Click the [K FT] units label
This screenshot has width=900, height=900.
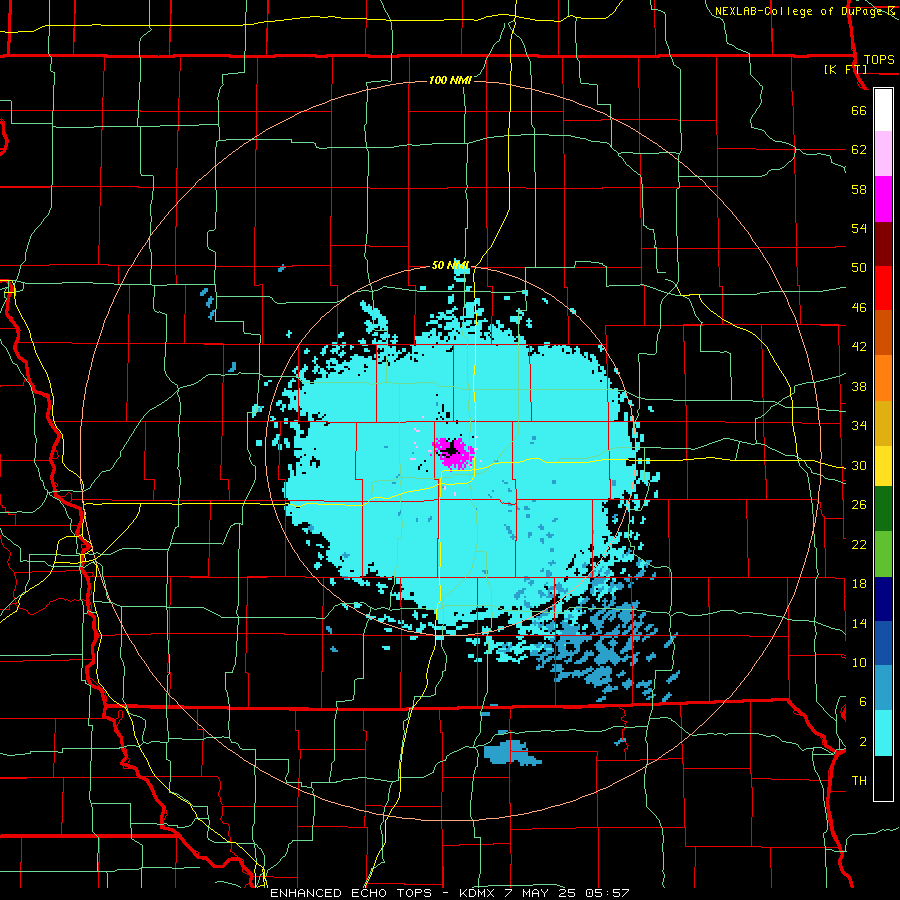(x=845, y=69)
